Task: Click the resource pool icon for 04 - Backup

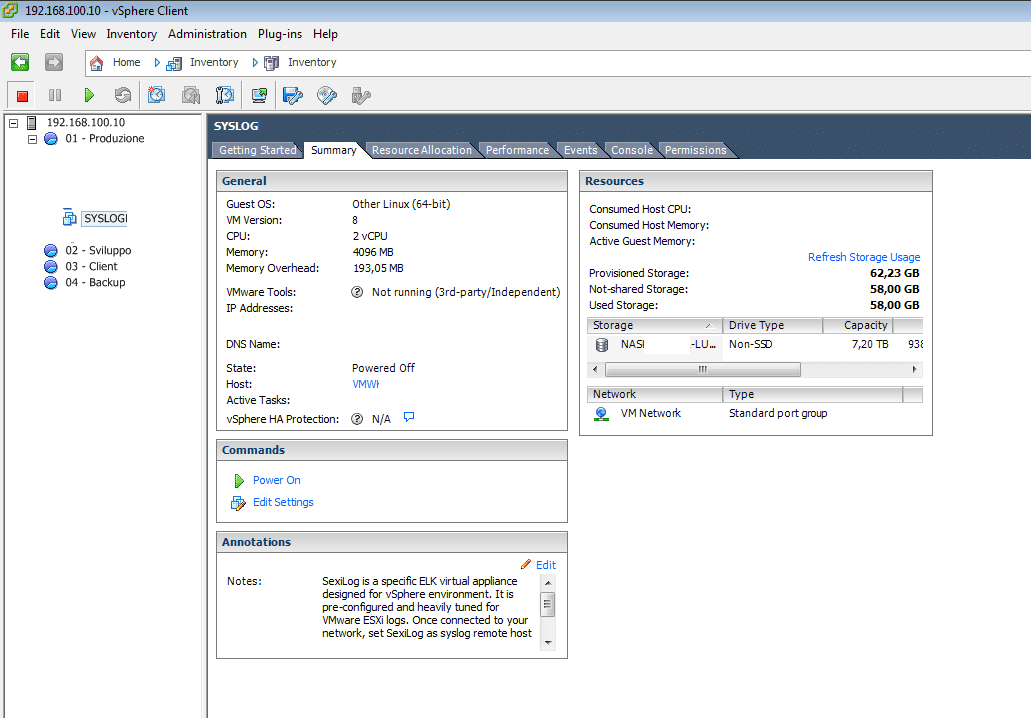Action: pos(51,283)
